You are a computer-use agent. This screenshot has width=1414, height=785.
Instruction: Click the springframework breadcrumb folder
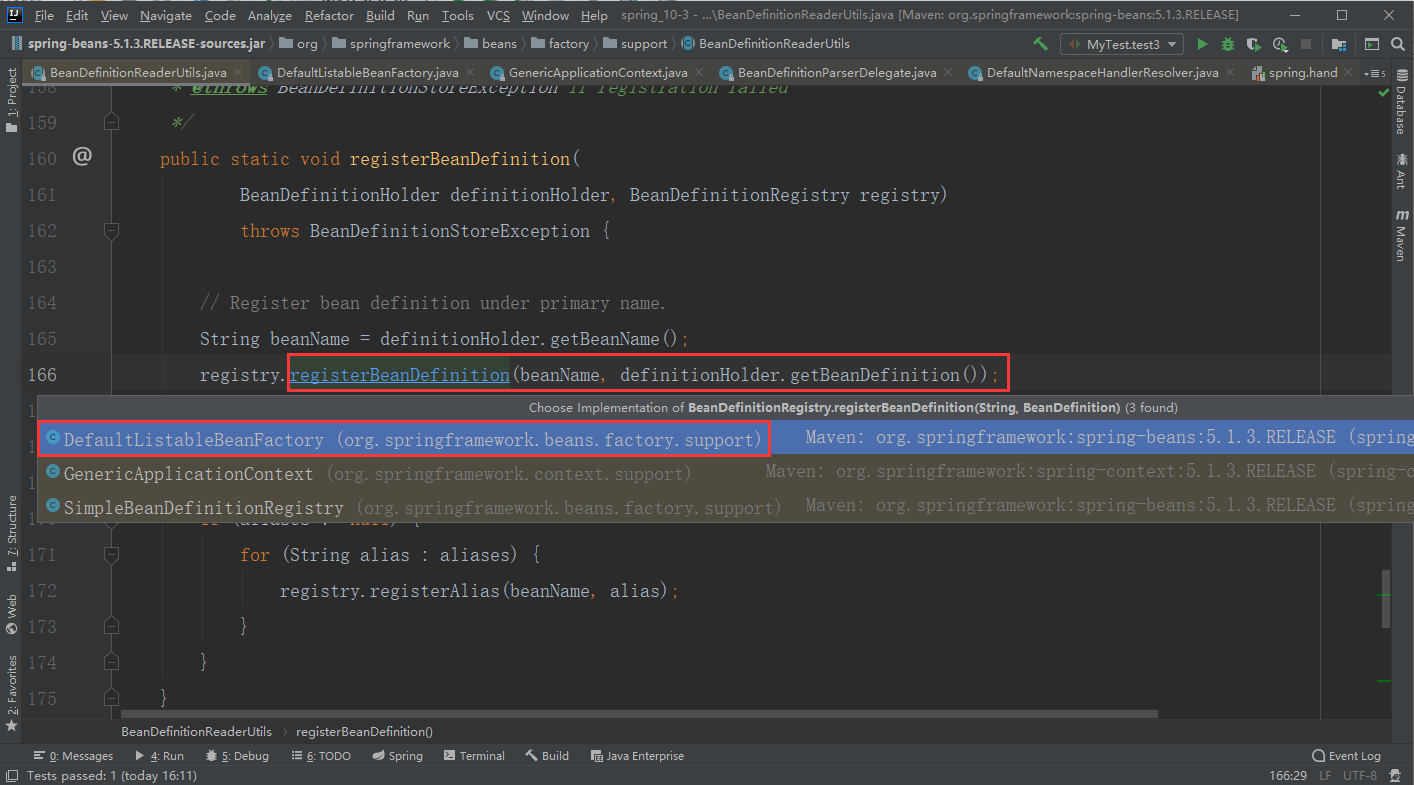[391, 44]
